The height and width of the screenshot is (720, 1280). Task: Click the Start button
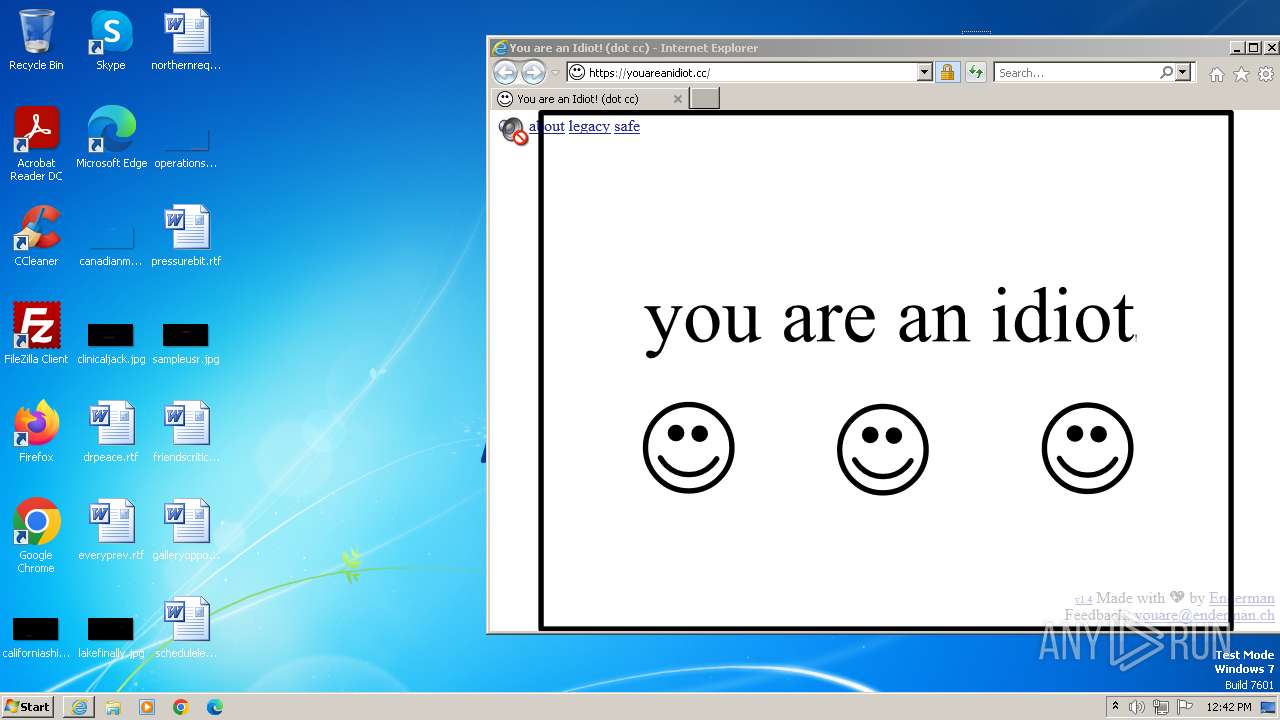click(27, 706)
